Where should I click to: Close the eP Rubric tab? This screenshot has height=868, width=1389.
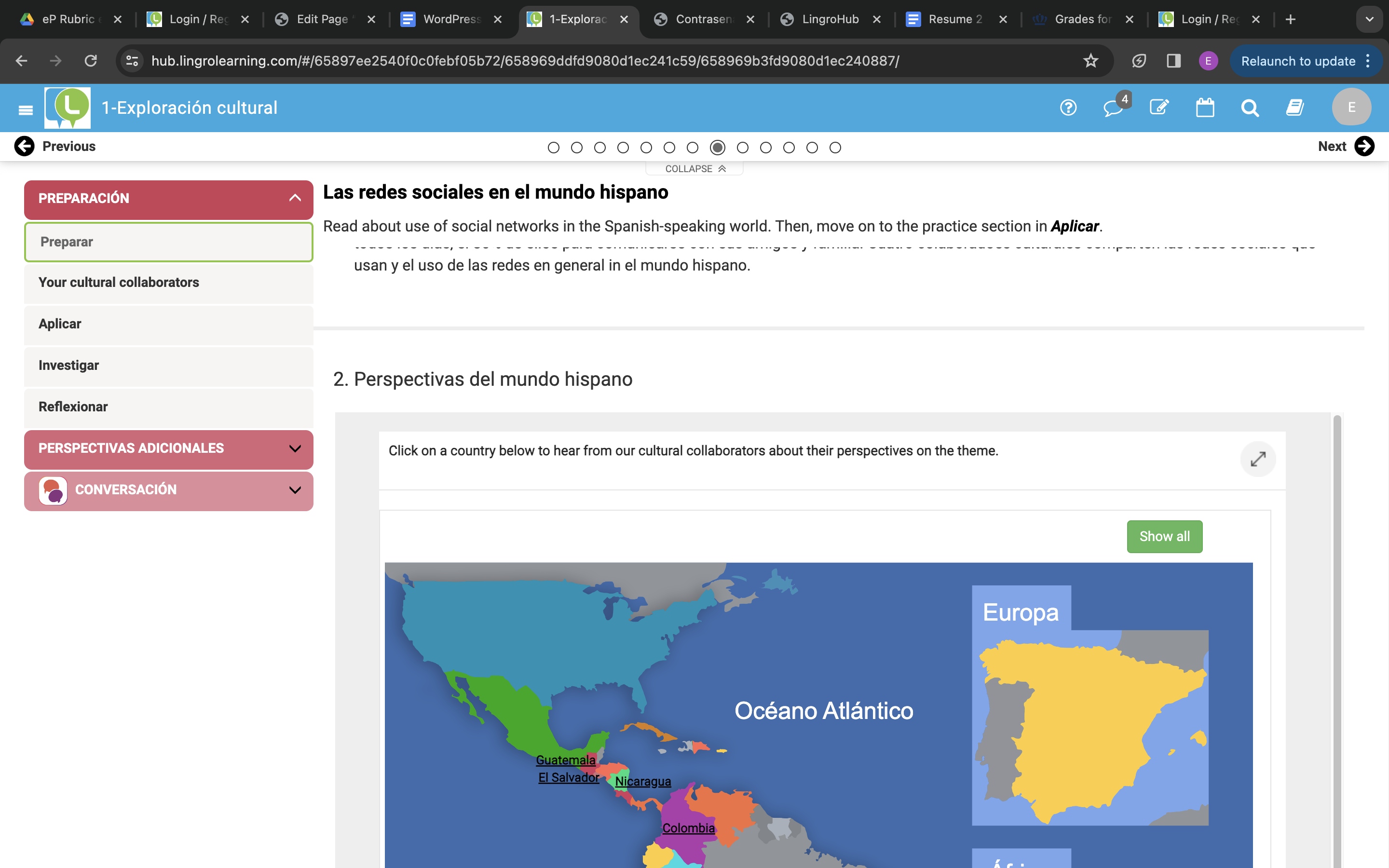point(118,19)
